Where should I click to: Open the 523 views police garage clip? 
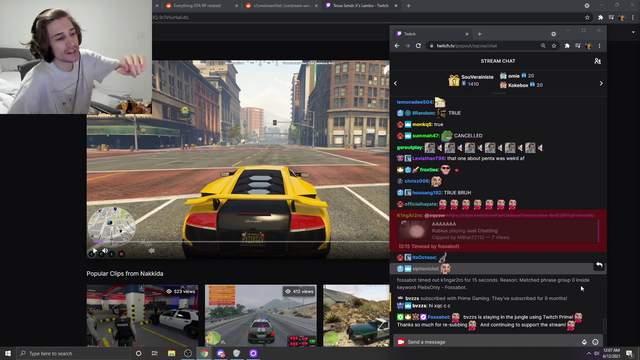click(142, 316)
